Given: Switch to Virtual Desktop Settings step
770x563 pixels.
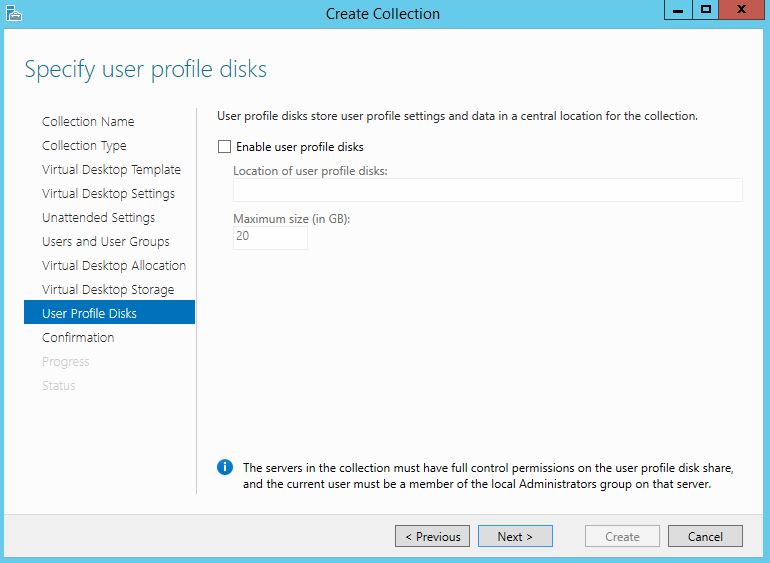Looking at the screenshot, I should point(108,193).
